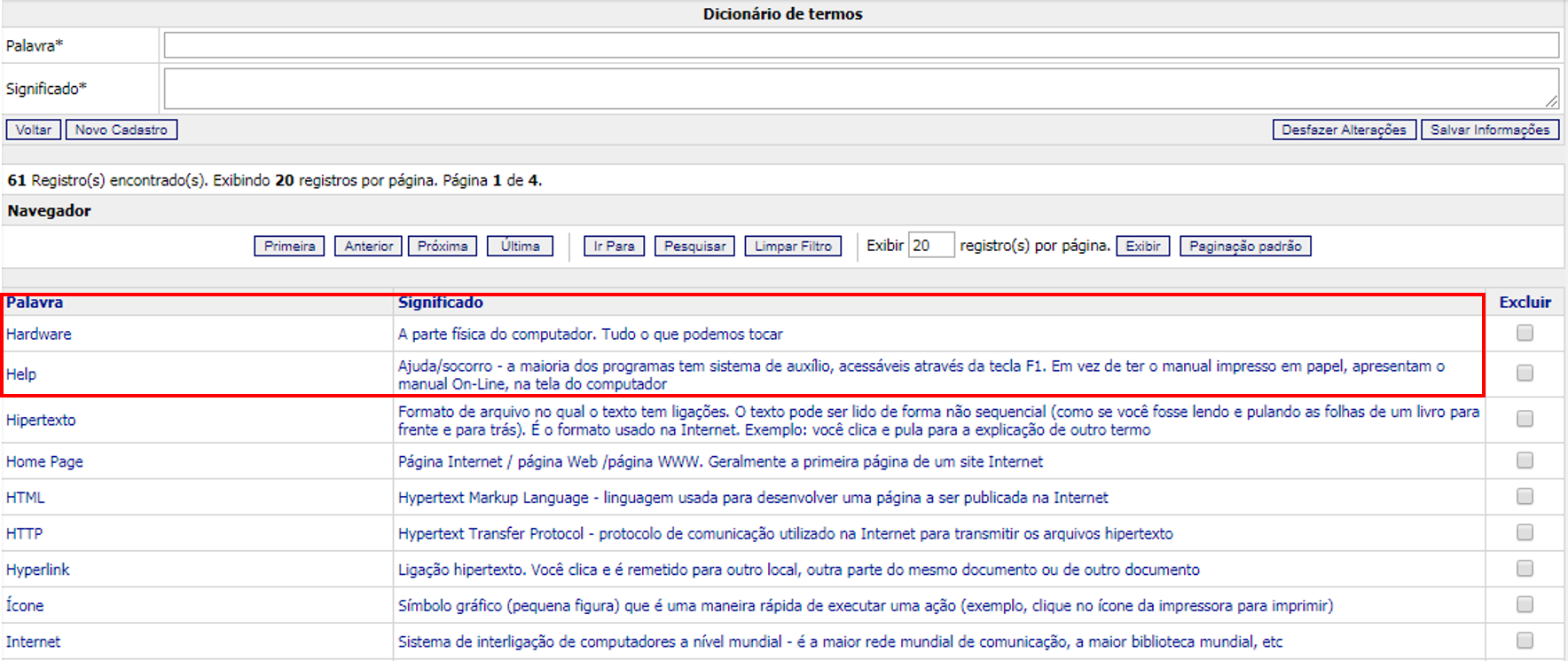Image resolution: width=1568 pixels, height=661 pixels.
Task: Select Excluir checkbox for HTML row
Action: 1524,496
